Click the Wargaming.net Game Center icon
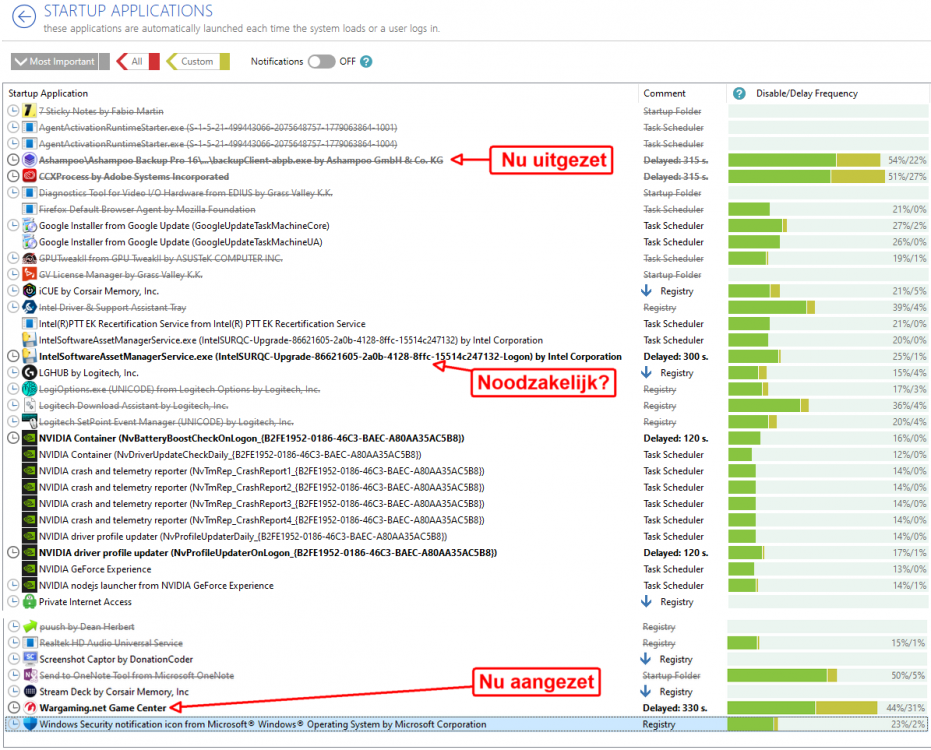Image resolution: width=931 pixels, height=750 pixels. click(x=30, y=707)
